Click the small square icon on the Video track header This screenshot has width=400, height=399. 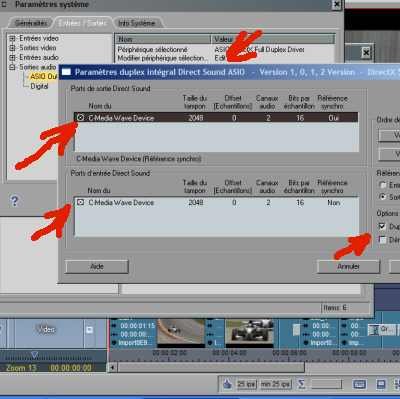pyautogui.click(x=89, y=330)
